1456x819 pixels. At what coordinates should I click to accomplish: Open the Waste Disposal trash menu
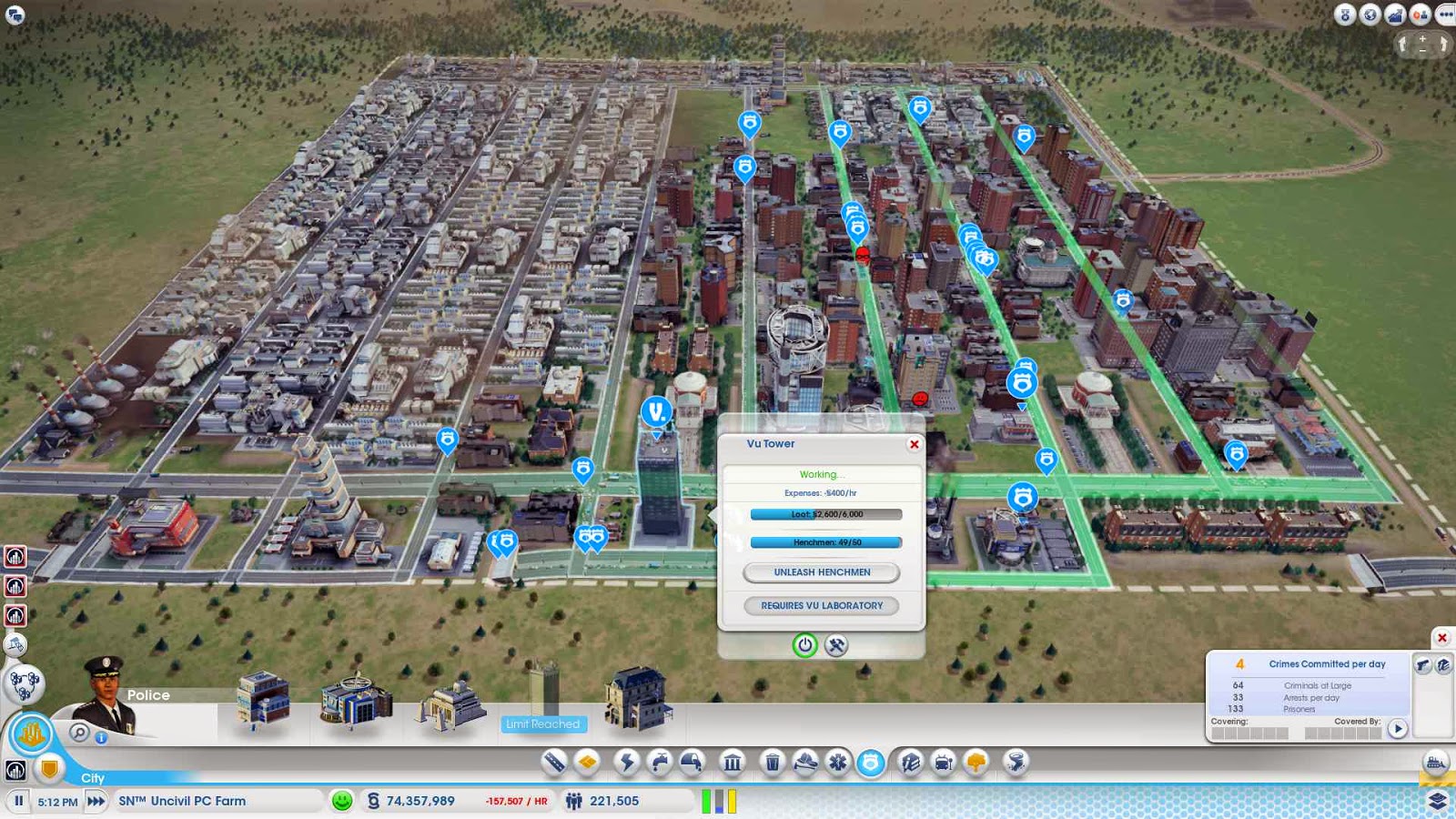click(772, 762)
